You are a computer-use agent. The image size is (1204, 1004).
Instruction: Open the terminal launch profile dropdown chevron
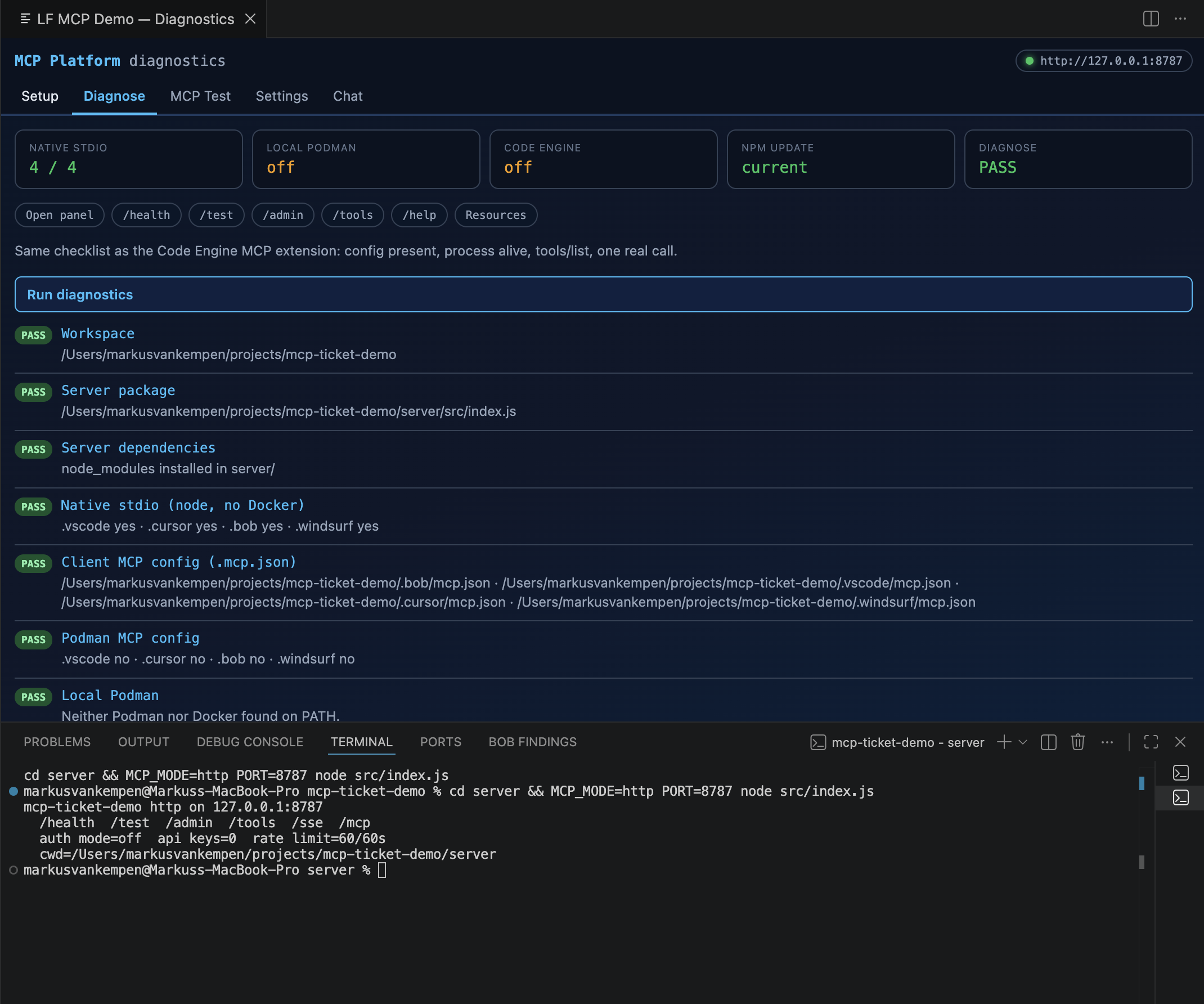click(1023, 742)
